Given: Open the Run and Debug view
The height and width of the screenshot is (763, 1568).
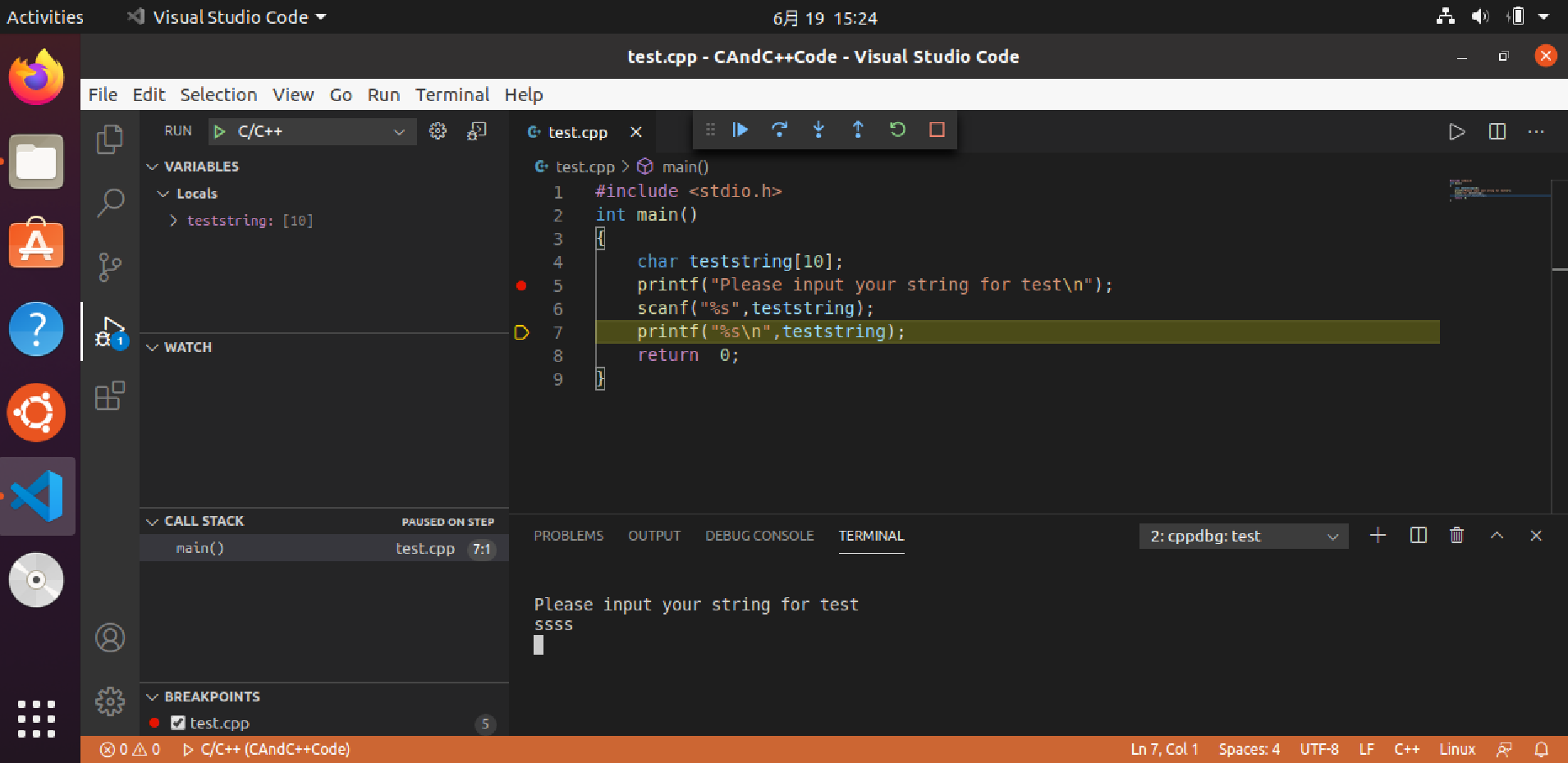Looking at the screenshot, I should [x=110, y=331].
